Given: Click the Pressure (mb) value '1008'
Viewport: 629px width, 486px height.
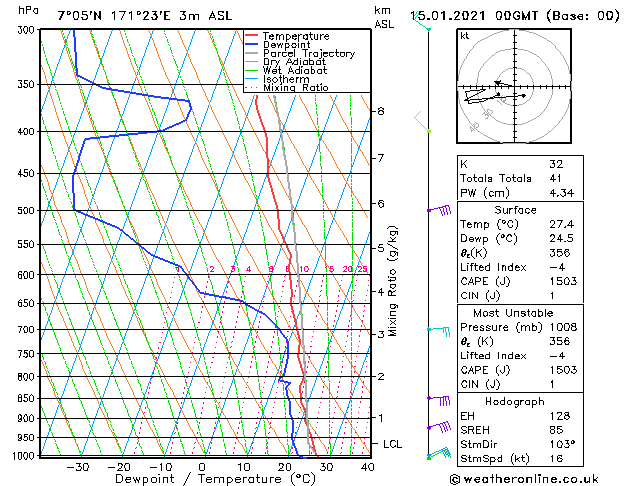Looking at the screenshot, I should pyautogui.click(x=563, y=327).
